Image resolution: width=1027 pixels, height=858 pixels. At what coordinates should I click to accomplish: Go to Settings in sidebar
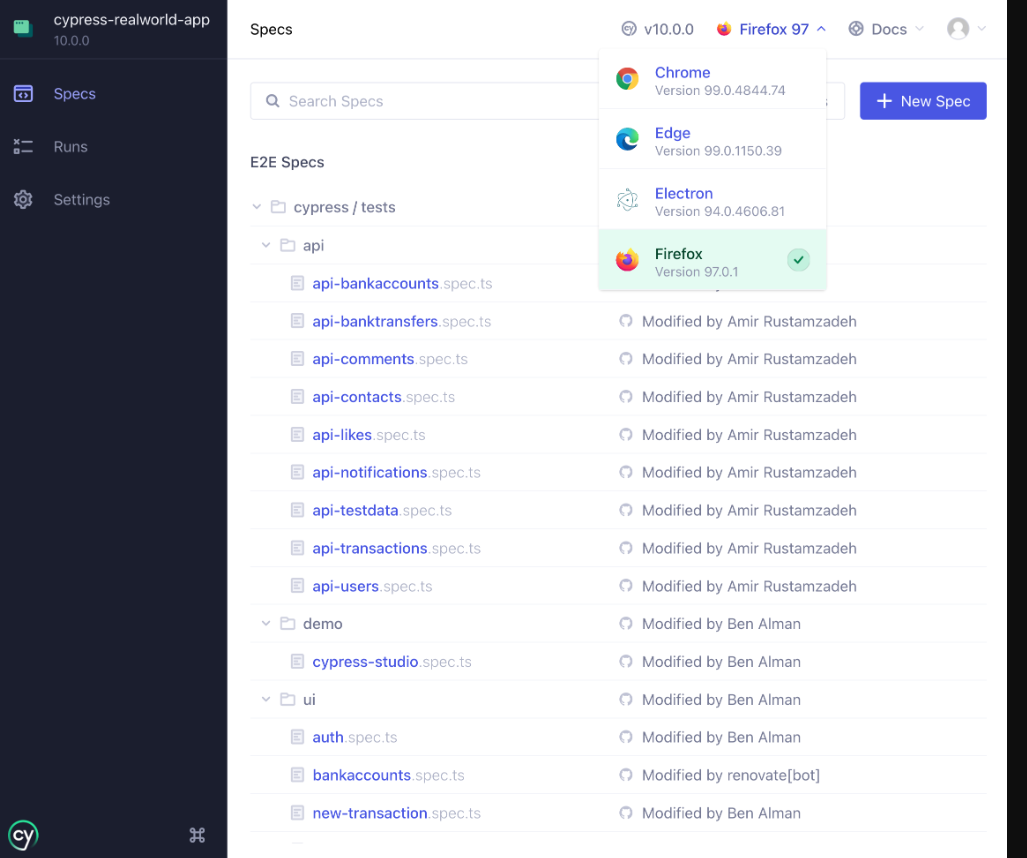tap(81, 200)
